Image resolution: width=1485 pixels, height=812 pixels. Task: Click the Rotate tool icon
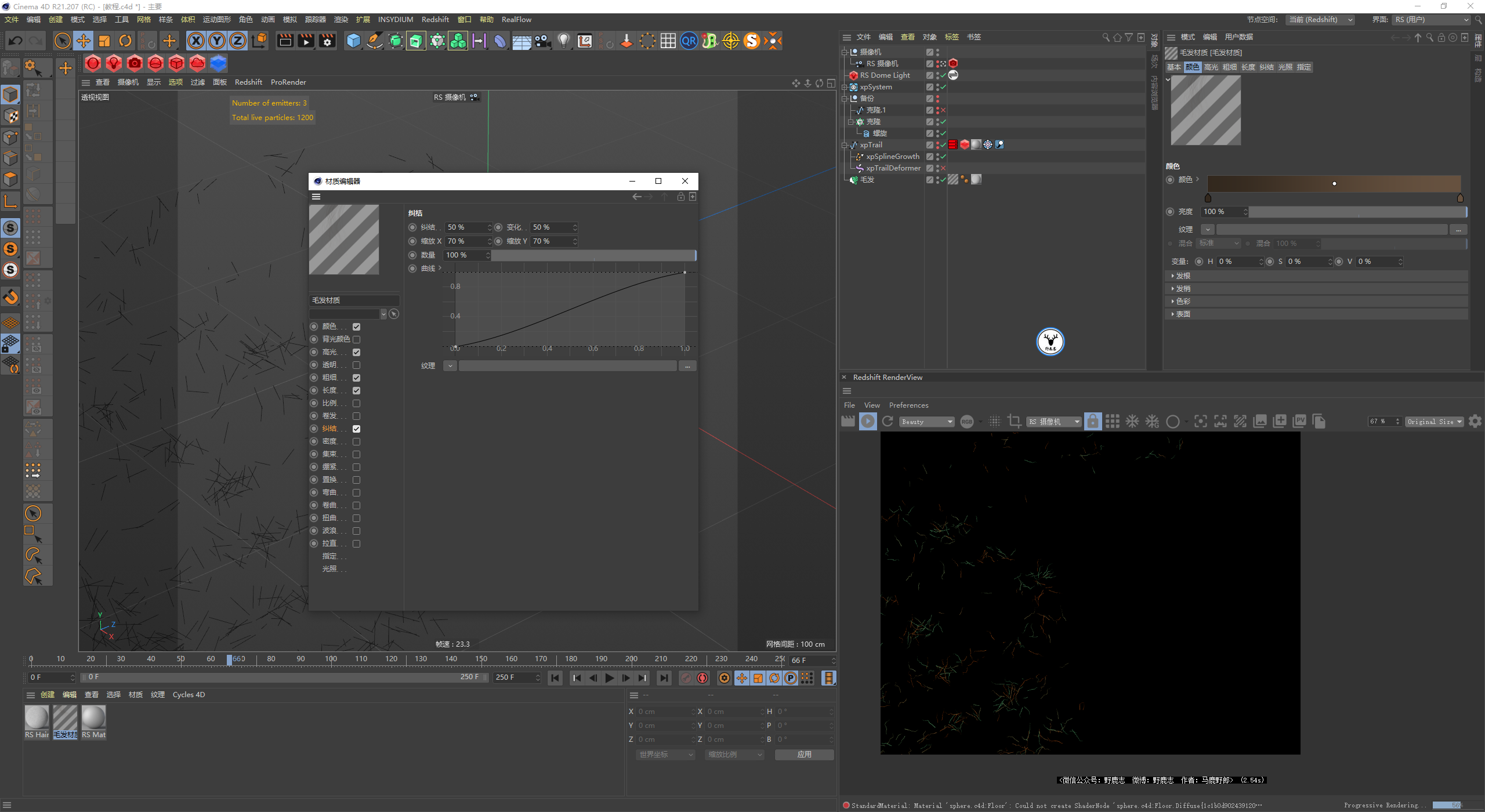point(125,41)
